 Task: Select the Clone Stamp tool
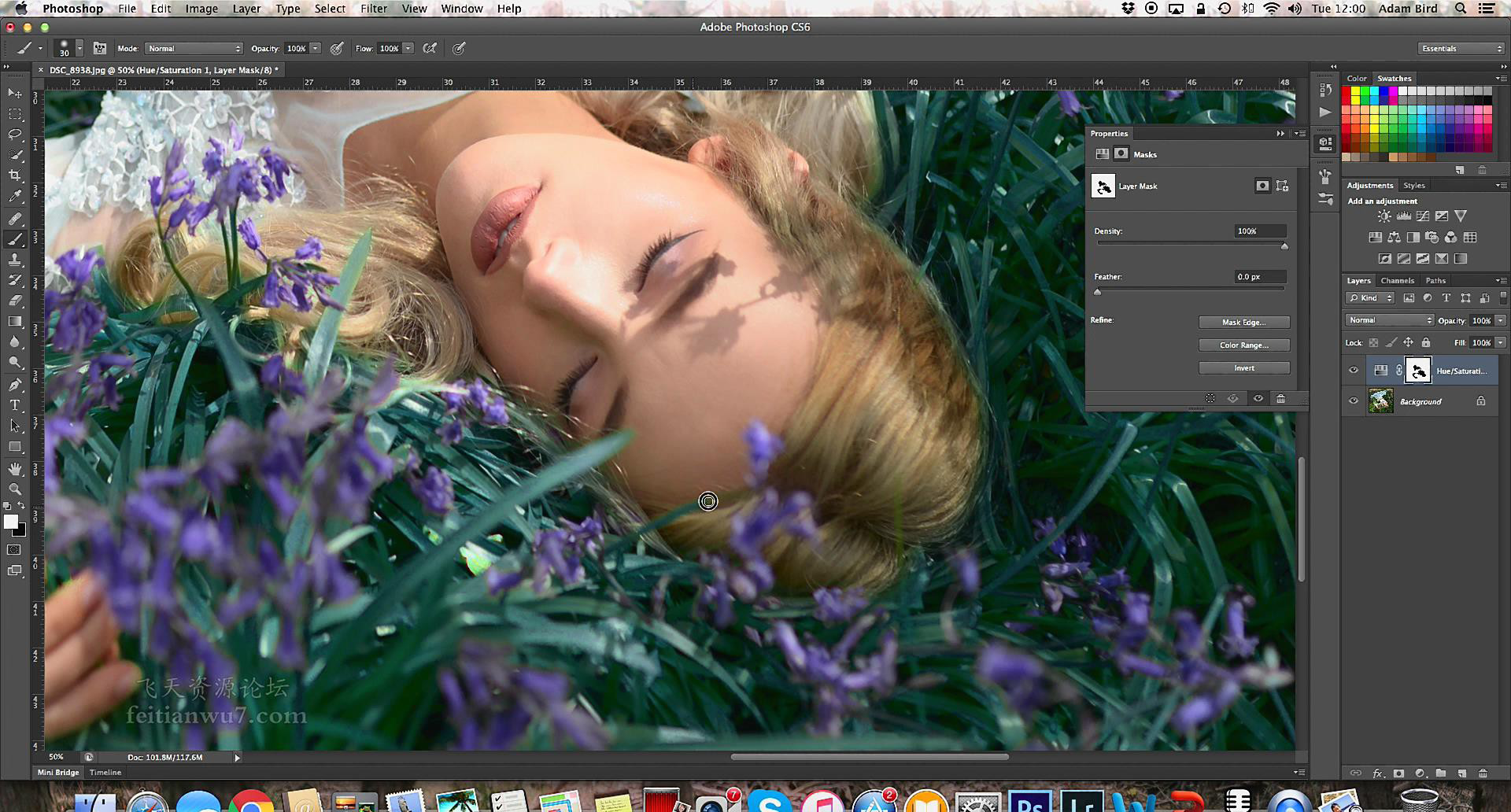[x=15, y=260]
